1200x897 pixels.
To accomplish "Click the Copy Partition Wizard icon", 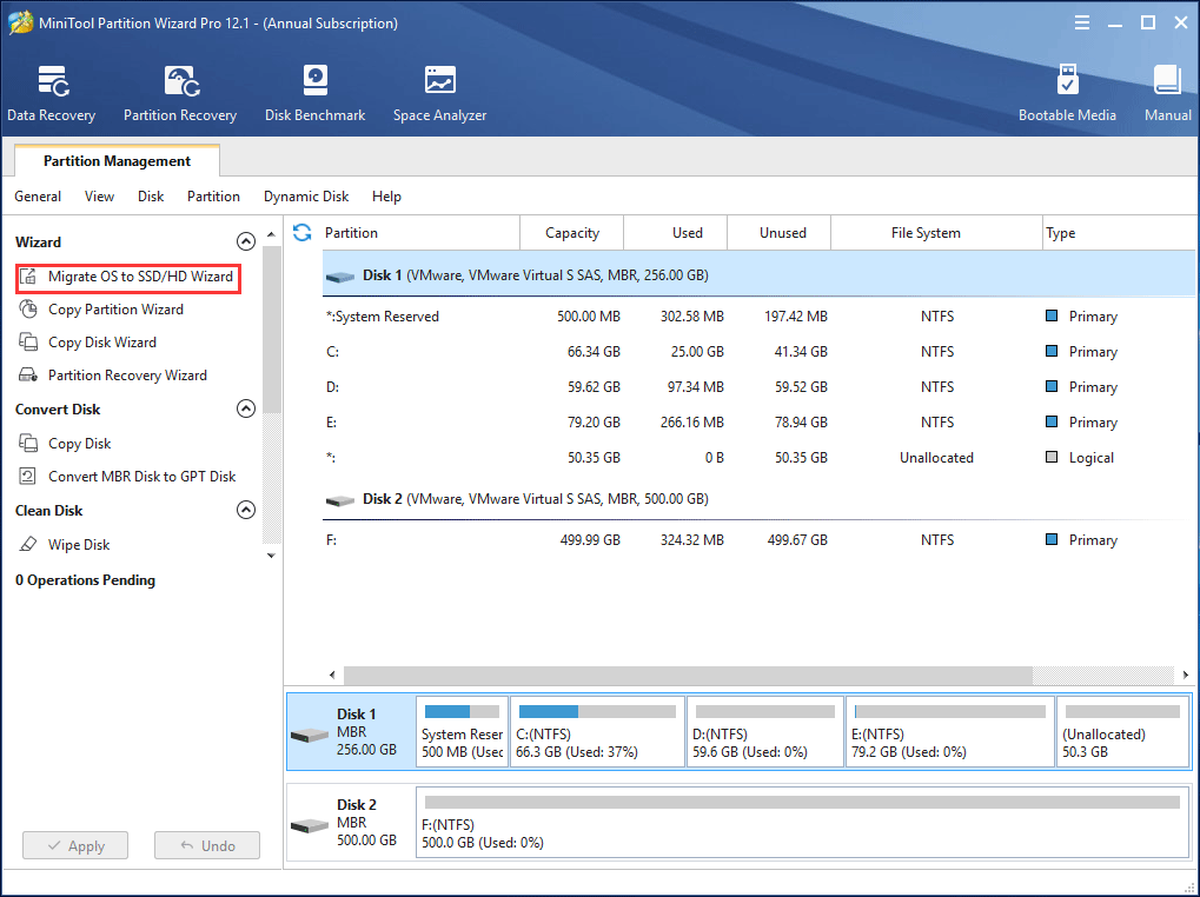I will click(29, 310).
